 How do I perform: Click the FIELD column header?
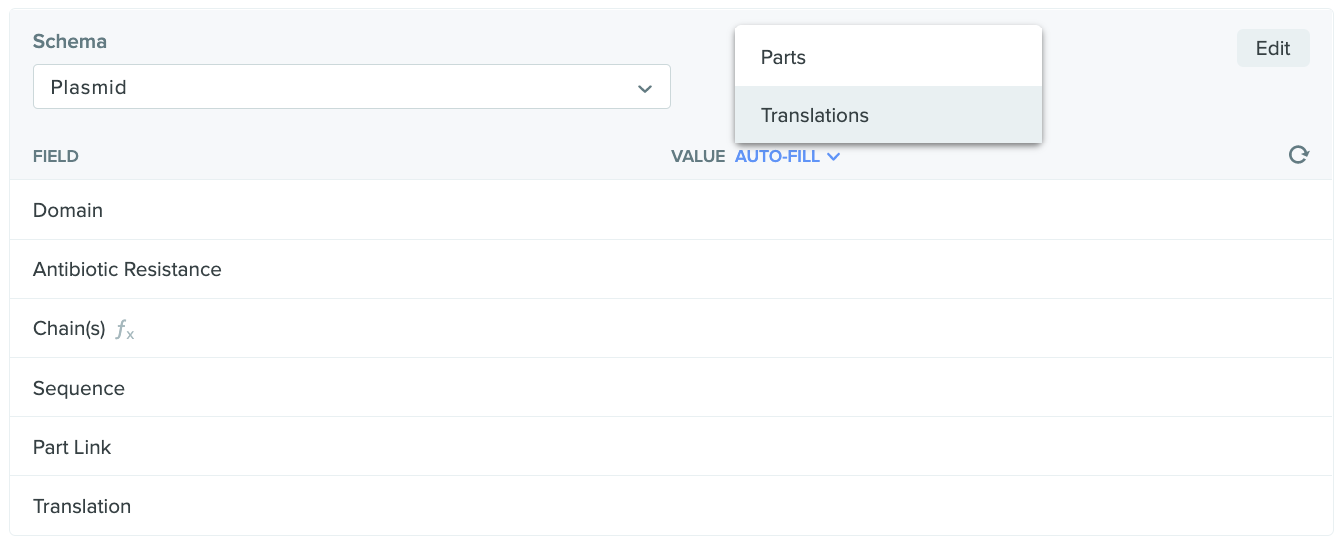pyautogui.click(x=56, y=156)
